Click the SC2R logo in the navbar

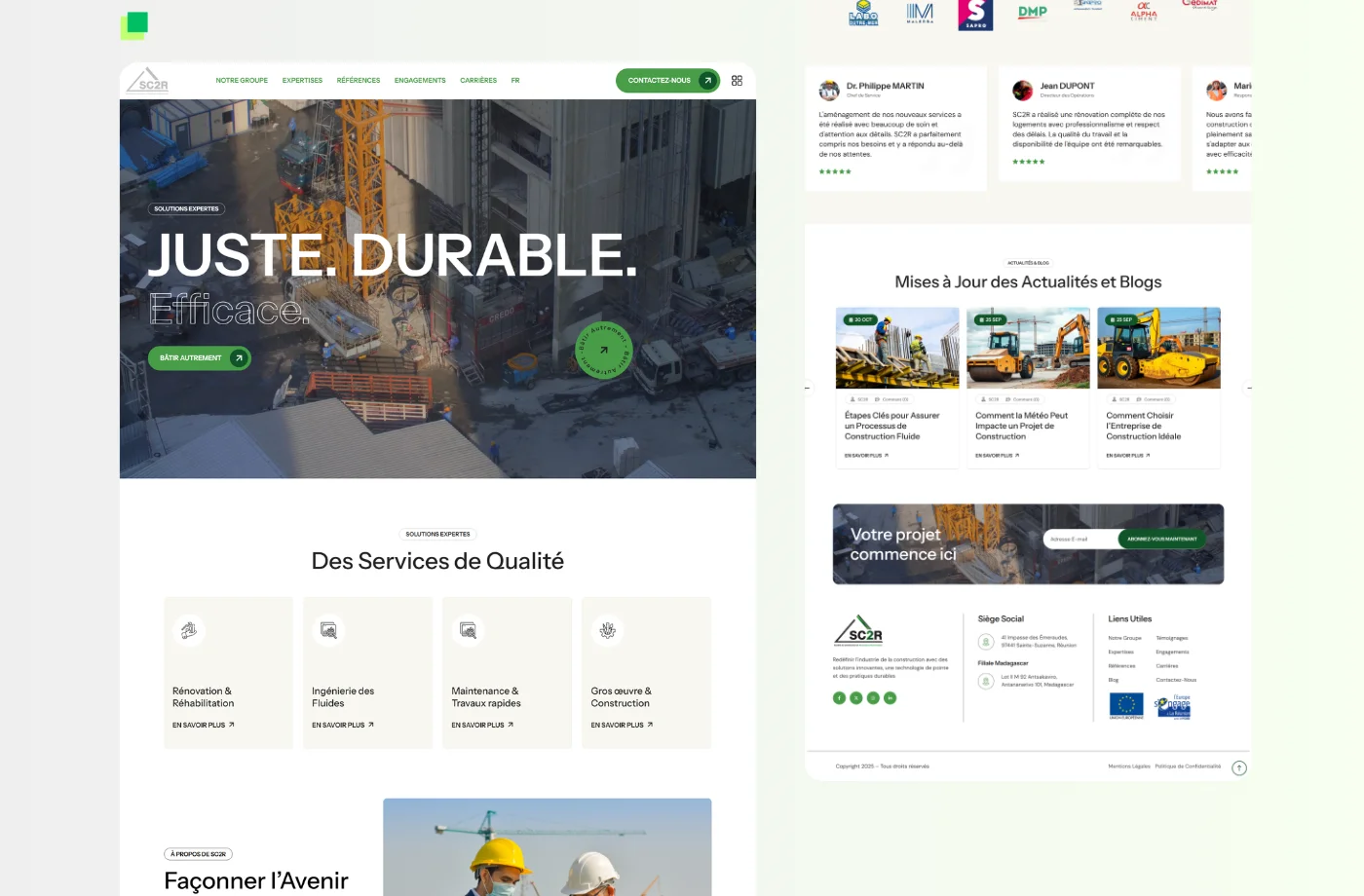pos(148,81)
